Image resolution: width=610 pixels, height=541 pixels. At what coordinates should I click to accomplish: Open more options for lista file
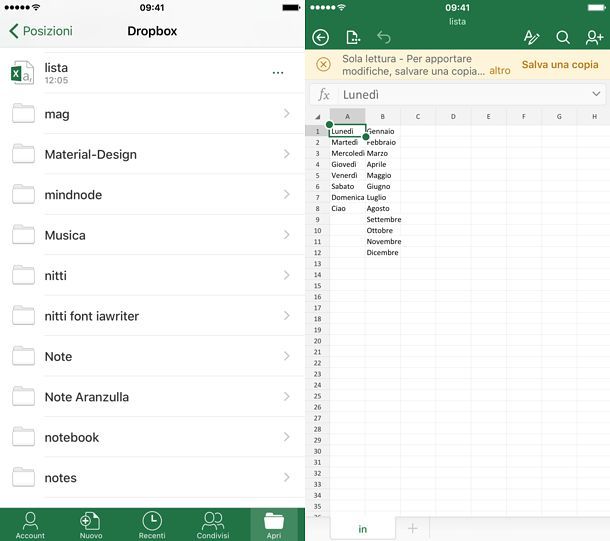(278, 73)
